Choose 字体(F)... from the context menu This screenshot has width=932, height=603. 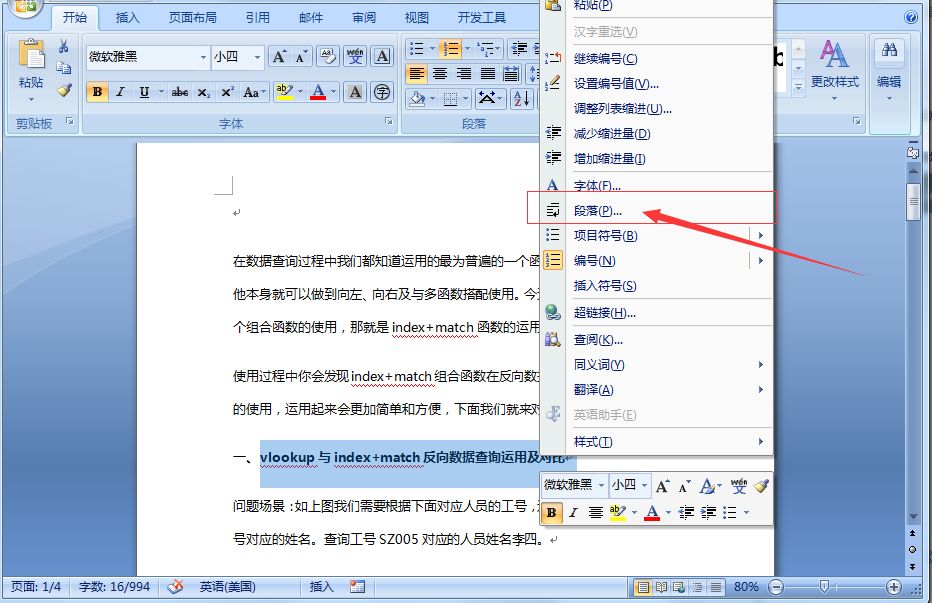pos(657,186)
